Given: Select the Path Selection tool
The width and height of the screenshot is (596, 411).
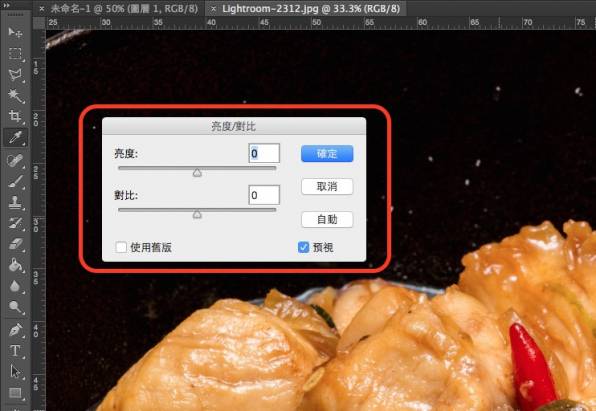Looking at the screenshot, I should (x=15, y=371).
